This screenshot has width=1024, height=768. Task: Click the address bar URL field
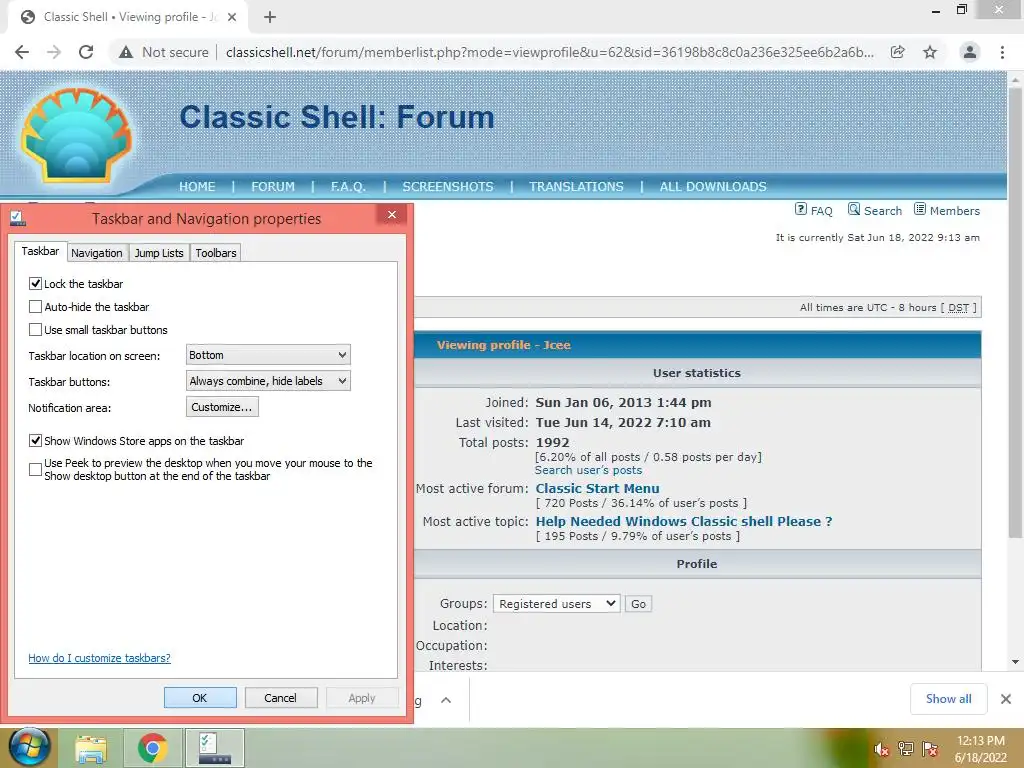click(549, 52)
